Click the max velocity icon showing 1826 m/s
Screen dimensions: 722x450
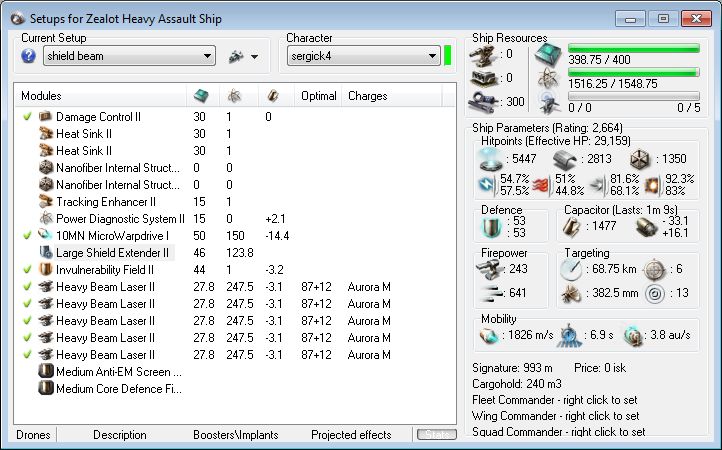coord(488,336)
